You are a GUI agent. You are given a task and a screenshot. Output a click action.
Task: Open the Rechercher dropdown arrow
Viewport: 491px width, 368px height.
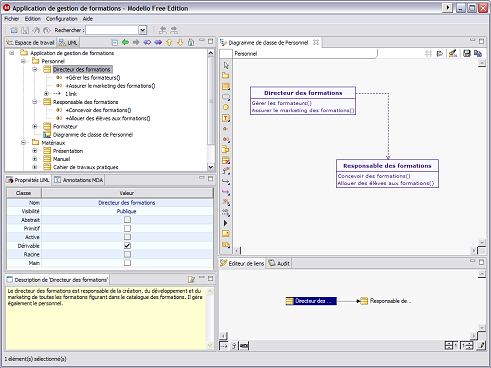[x=143, y=30]
